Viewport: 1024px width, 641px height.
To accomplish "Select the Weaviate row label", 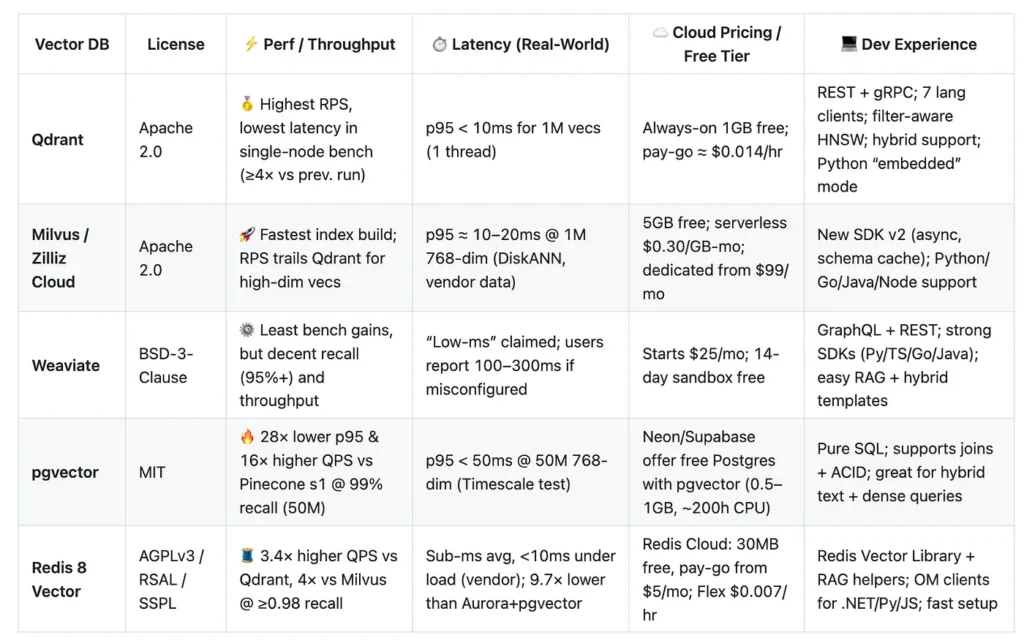I will click(66, 365).
